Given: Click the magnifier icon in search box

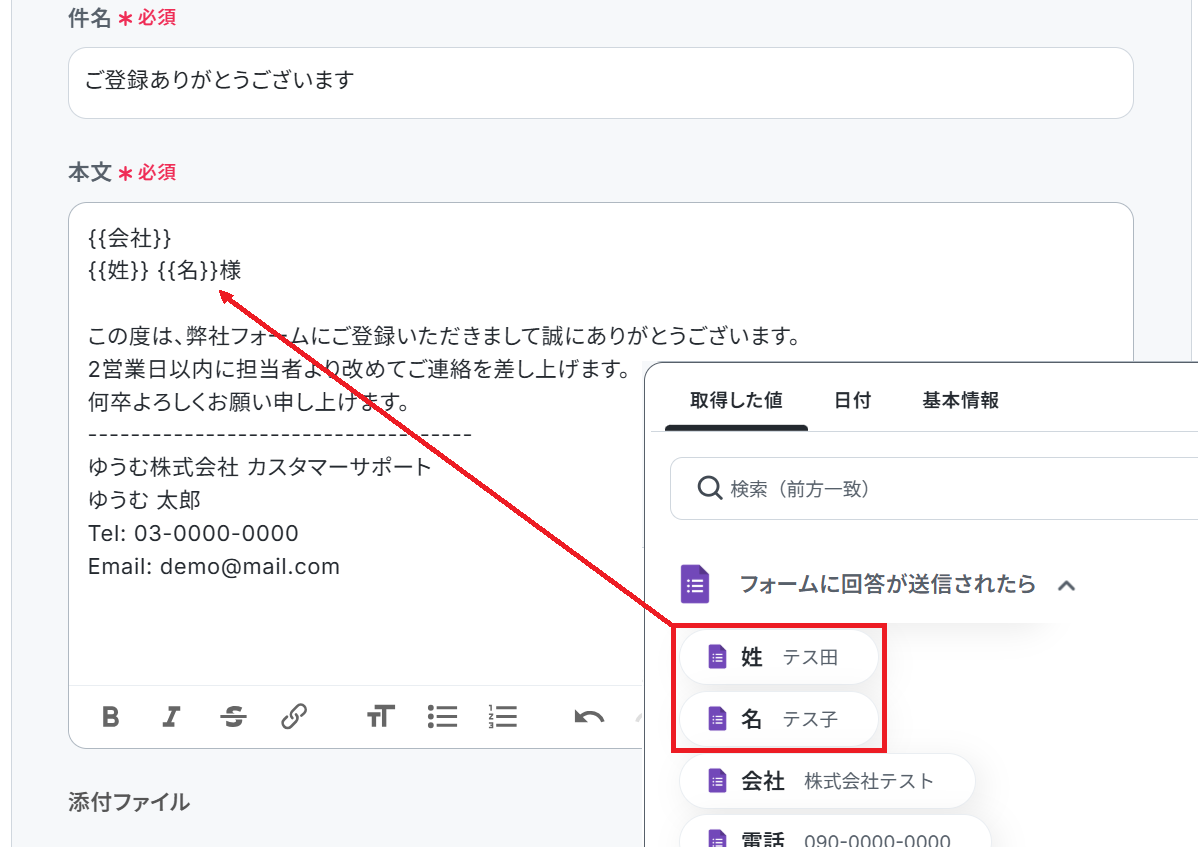Looking at the screenshot, I should click(709, 488).
